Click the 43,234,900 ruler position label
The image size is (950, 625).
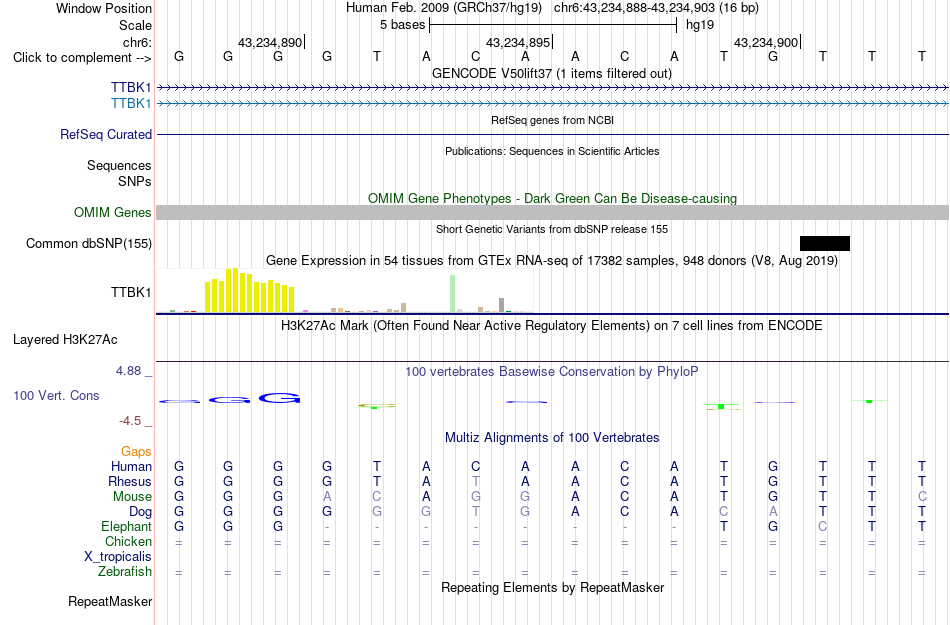pyautogui.click(x=766, y=42)
